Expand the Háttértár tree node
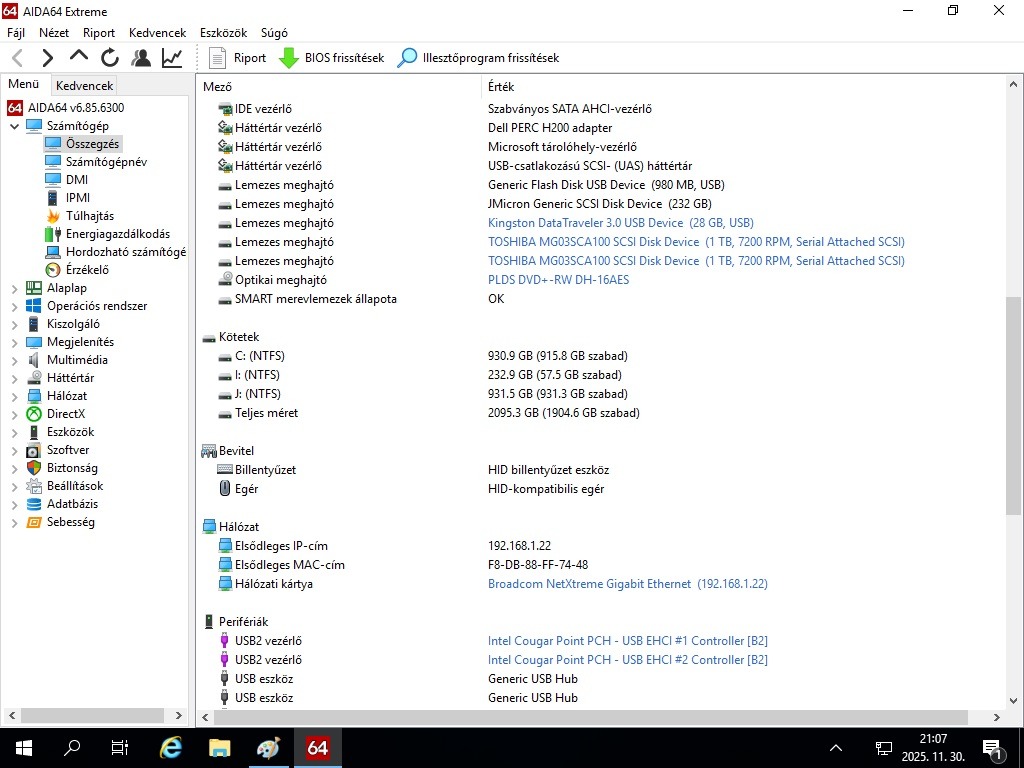 [x=14, y=378]
